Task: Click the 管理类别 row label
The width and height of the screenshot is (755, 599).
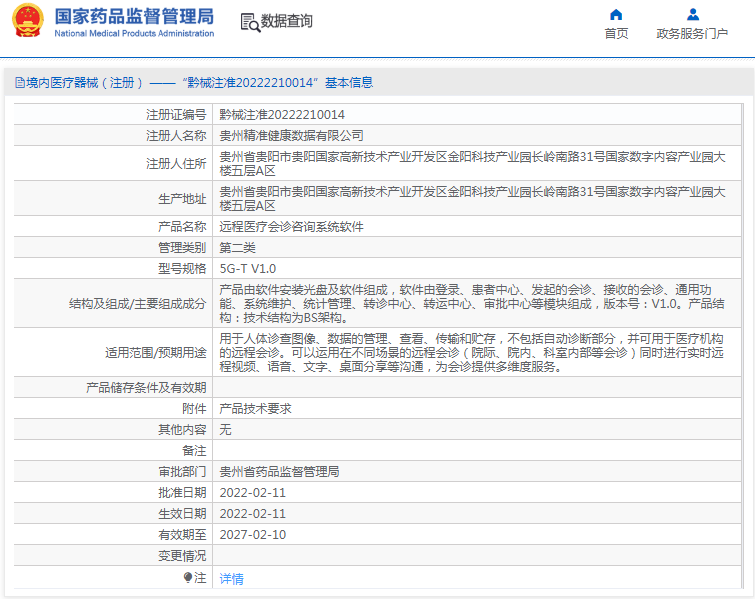Action: [x=182, y=247]
